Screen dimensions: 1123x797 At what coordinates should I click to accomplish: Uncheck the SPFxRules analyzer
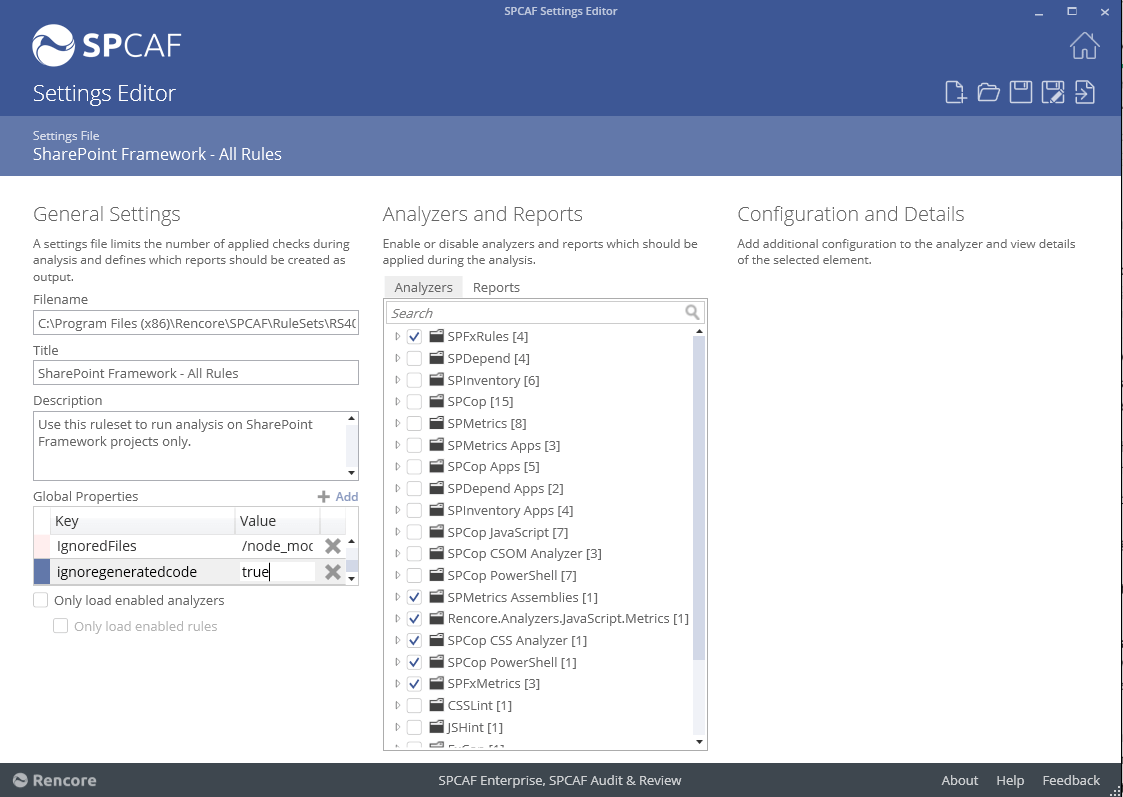[x=414, y=337]
